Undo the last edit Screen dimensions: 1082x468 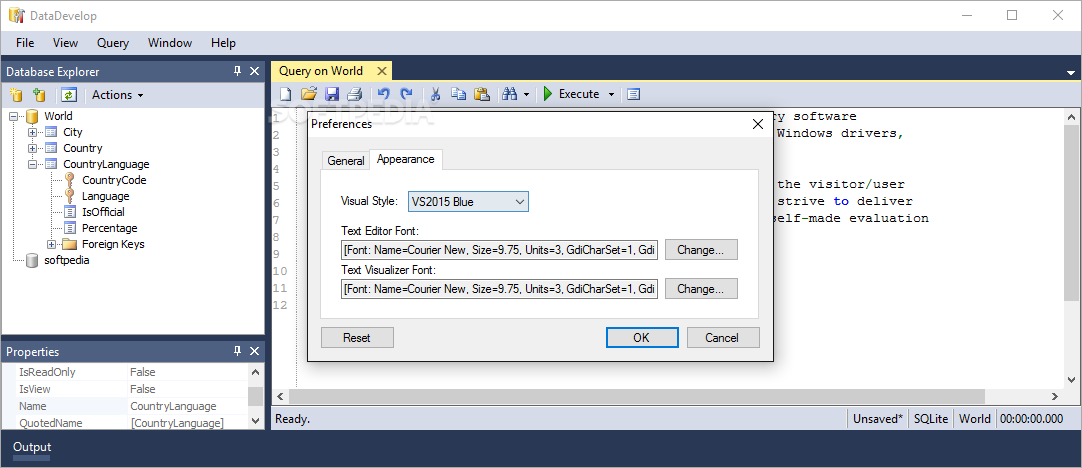point(384,94)
